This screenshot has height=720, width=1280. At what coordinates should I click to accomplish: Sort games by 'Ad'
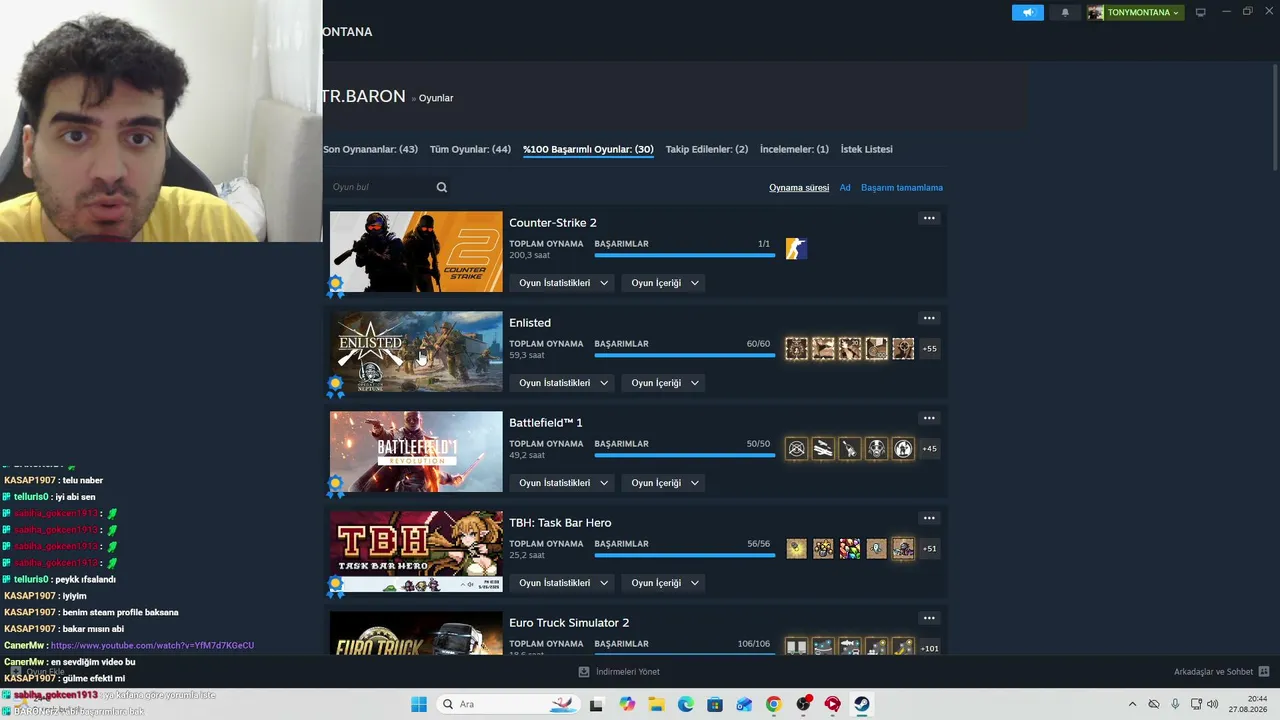tap(845, 187)
